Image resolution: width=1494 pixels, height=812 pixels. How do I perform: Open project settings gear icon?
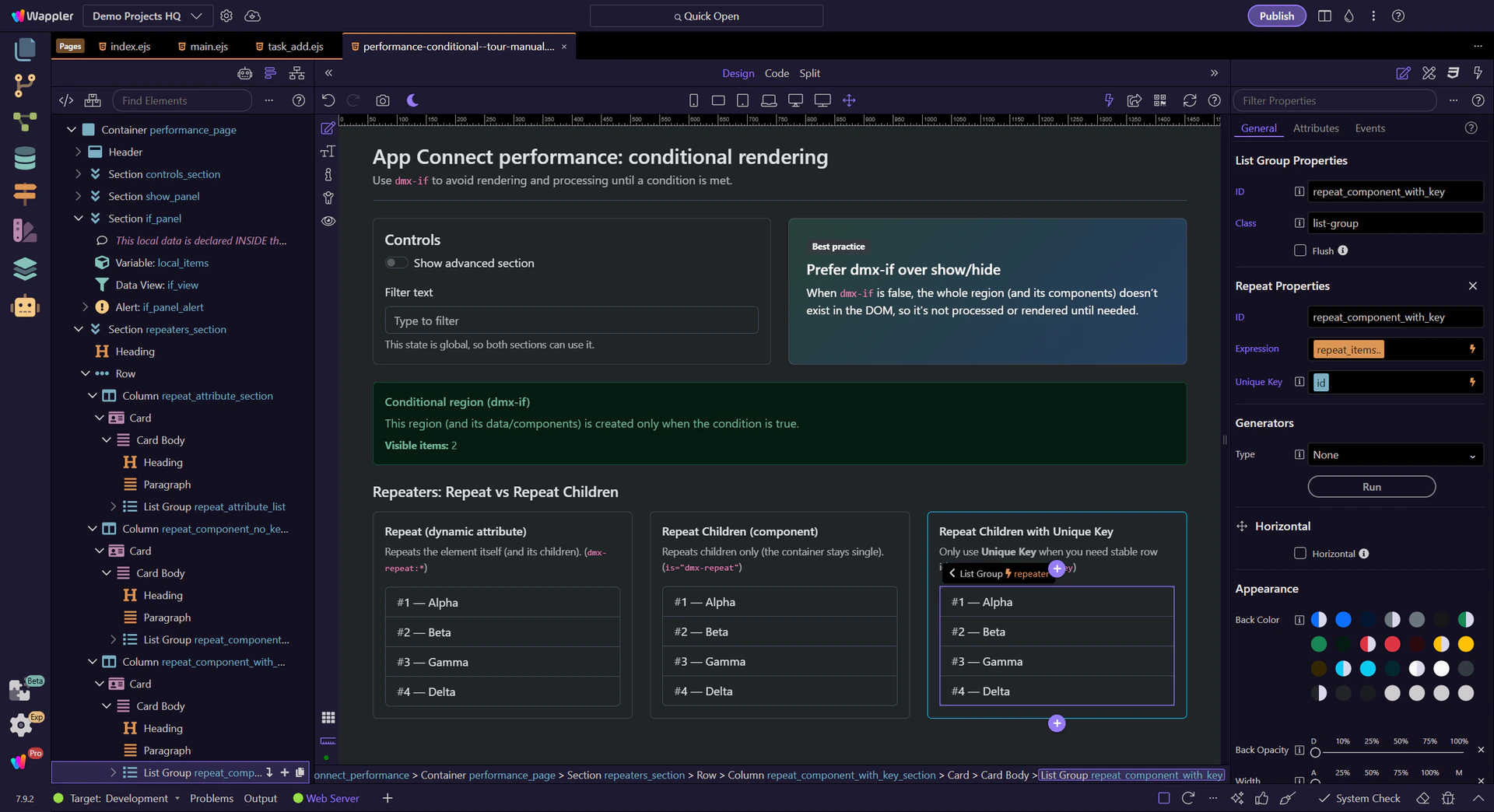(x=226, y=16)
